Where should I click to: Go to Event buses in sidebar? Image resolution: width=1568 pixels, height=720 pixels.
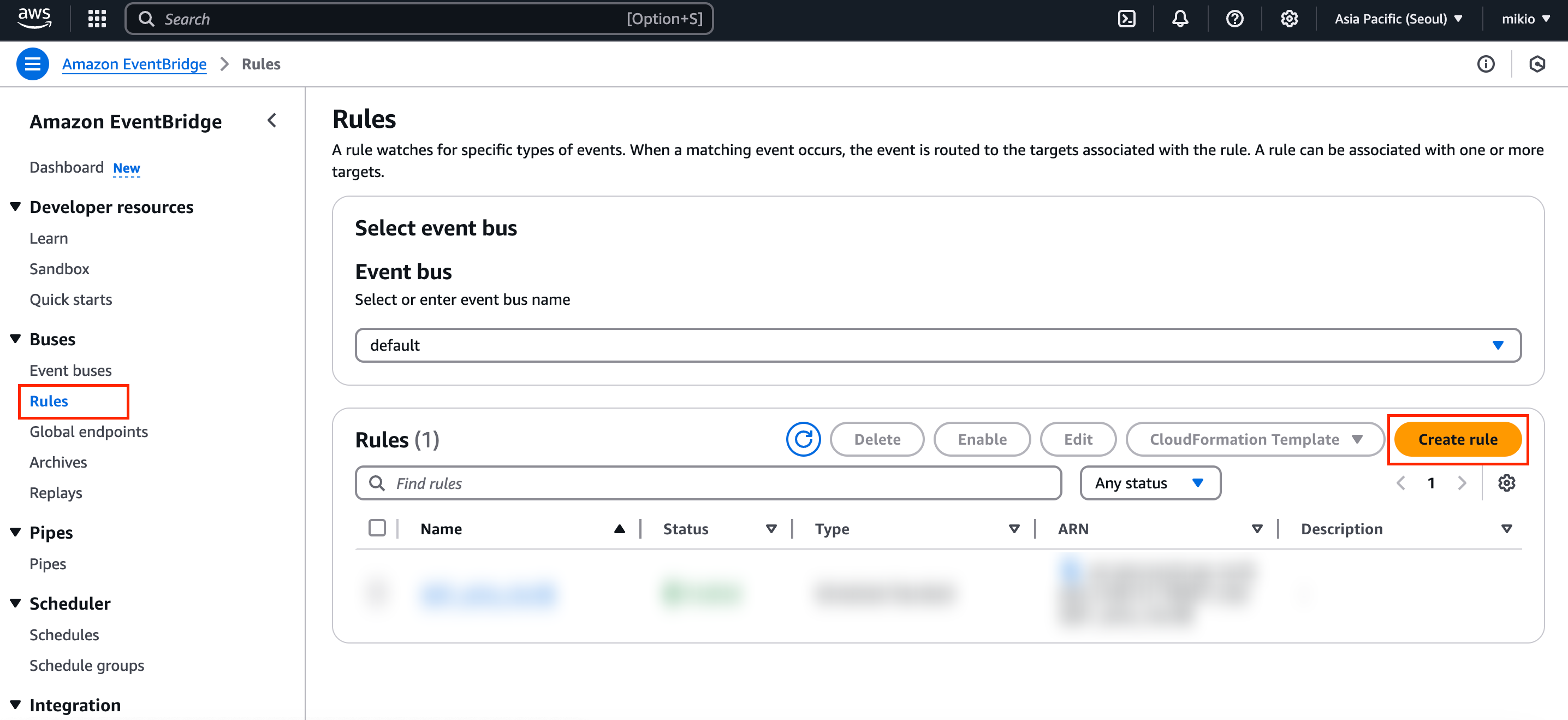coord(70,370)
